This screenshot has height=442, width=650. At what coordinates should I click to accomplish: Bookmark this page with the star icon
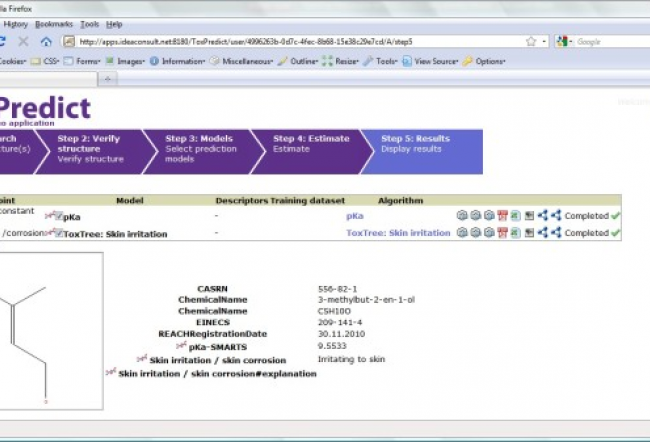pyautogui.click(x=531, y=41)
